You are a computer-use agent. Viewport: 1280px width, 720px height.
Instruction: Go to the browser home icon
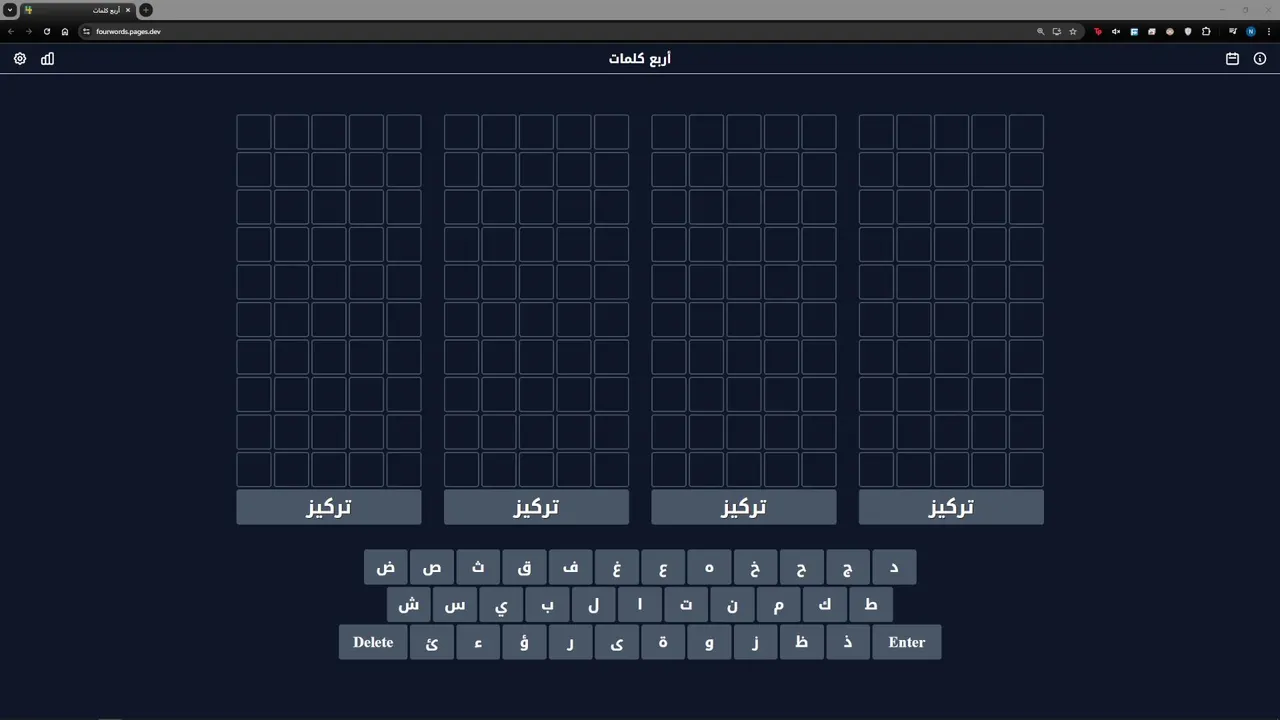[x=65, y=31]
